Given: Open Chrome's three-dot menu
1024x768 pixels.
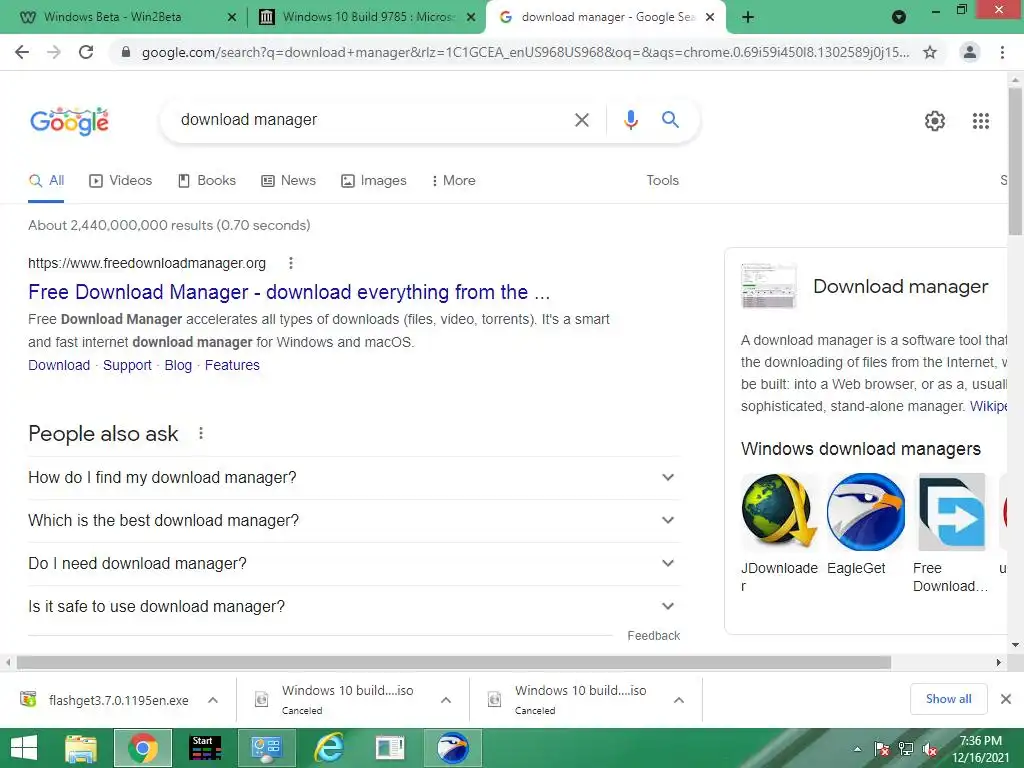Looking at the screenshot, I should (x=1002, y=52).
